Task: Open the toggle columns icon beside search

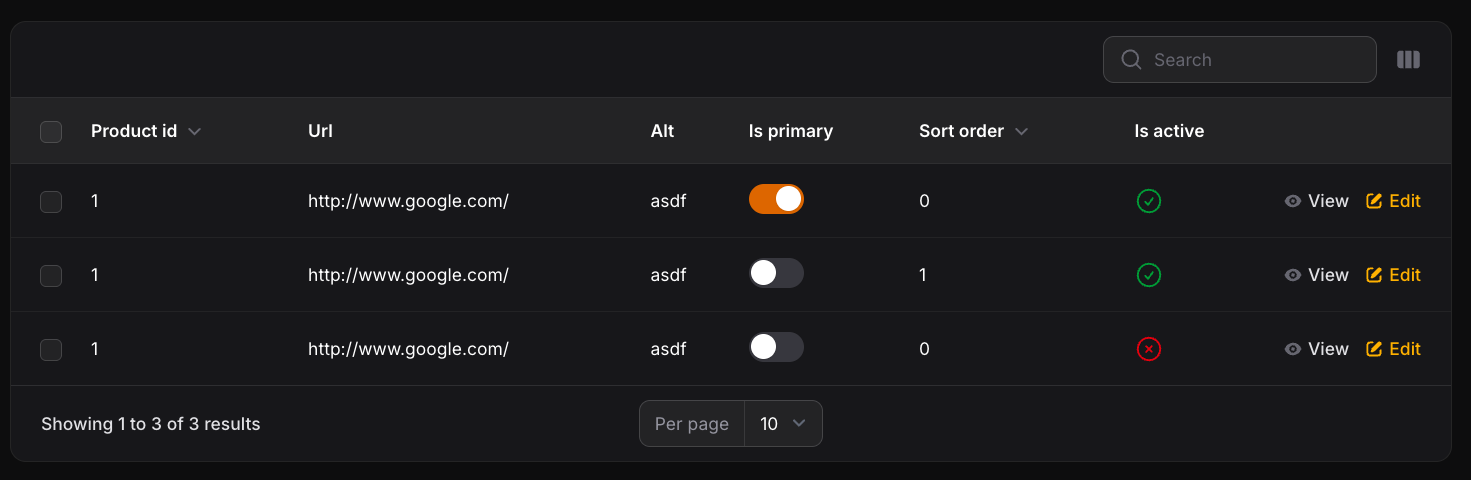Action: click(1408, 60)
